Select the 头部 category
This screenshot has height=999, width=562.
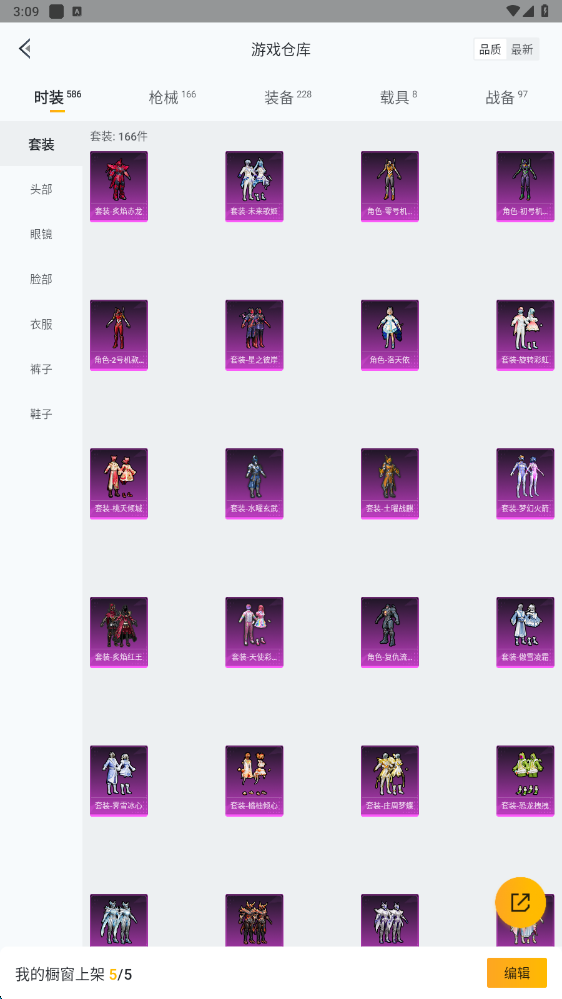(41, 189)
